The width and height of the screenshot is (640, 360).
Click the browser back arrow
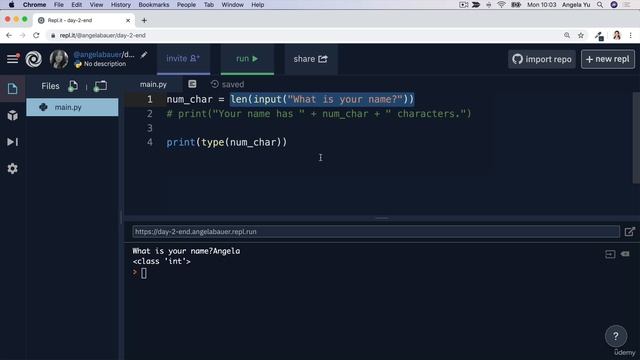coord(9,36)
